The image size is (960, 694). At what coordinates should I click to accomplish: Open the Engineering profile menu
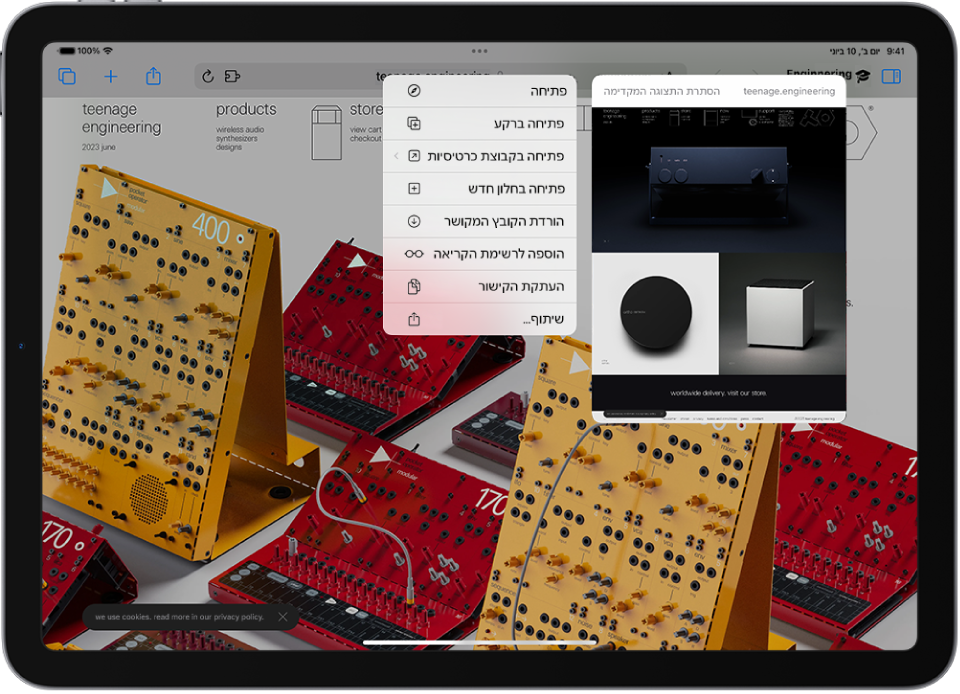[828, 74]
